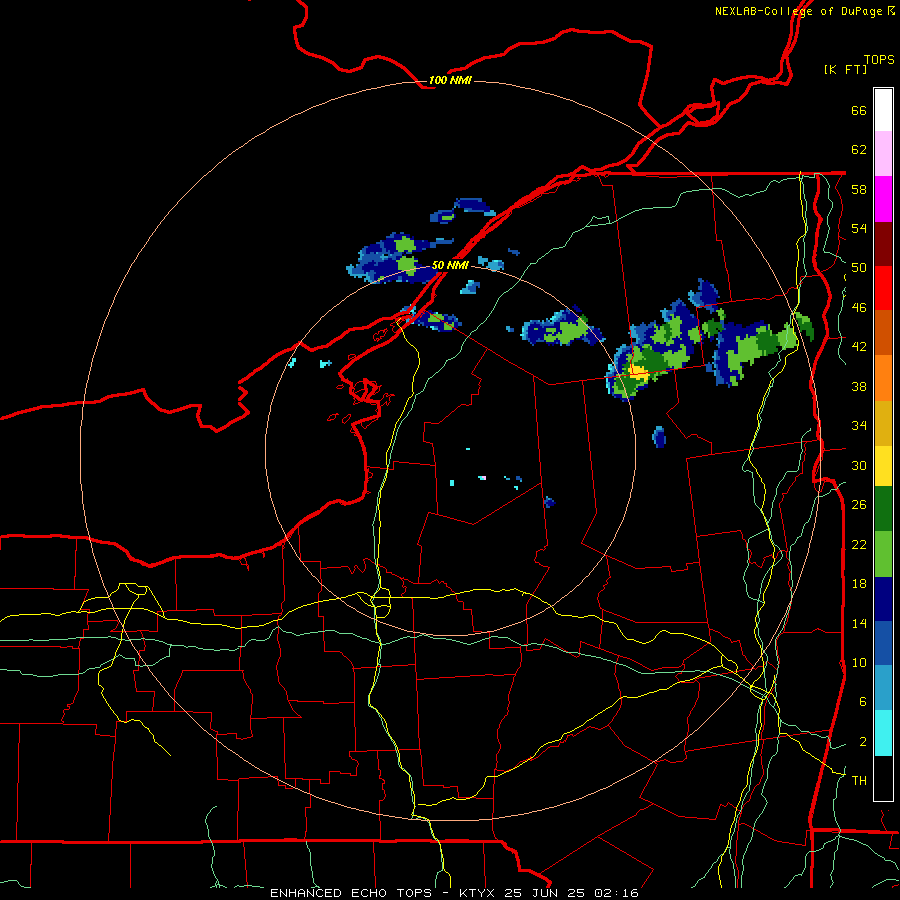Click the light pink legend swatch
The height and width of the screenshot is (900, 900).
click(883, 154)
